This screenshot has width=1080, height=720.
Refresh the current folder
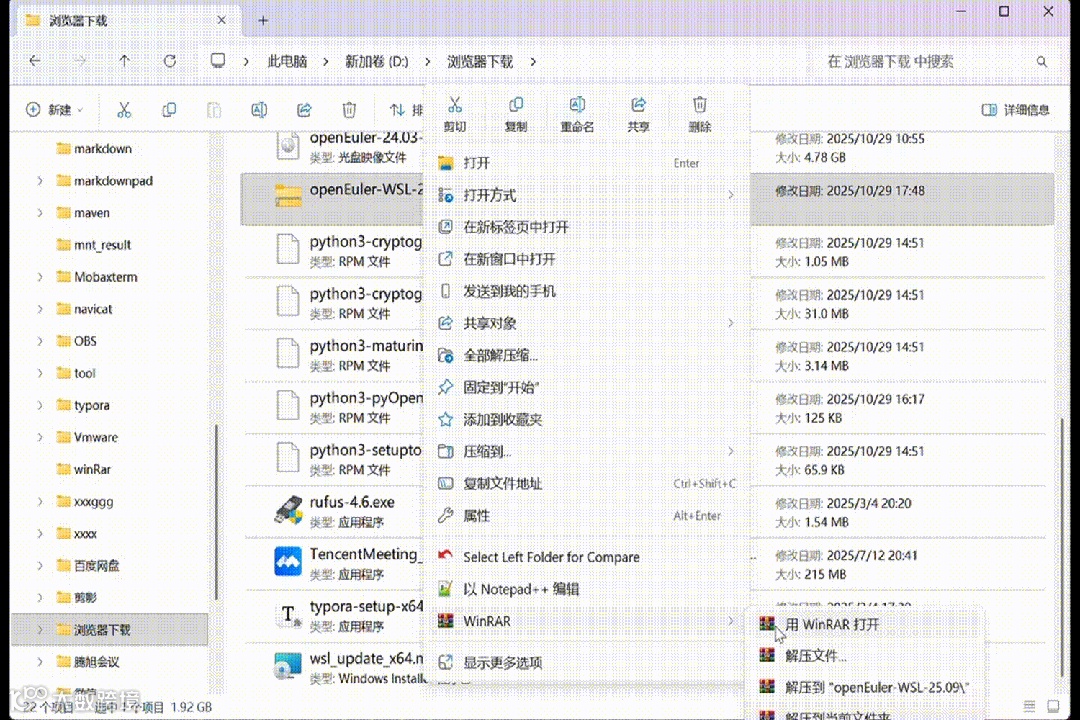(x=169, y=61)
